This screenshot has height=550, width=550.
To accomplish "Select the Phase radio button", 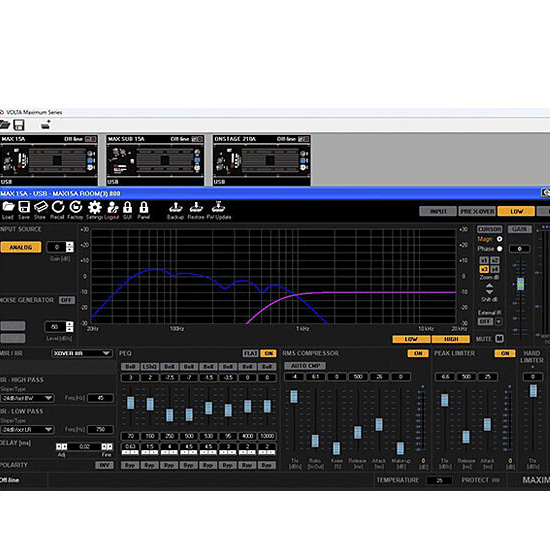I will (499, 249).
